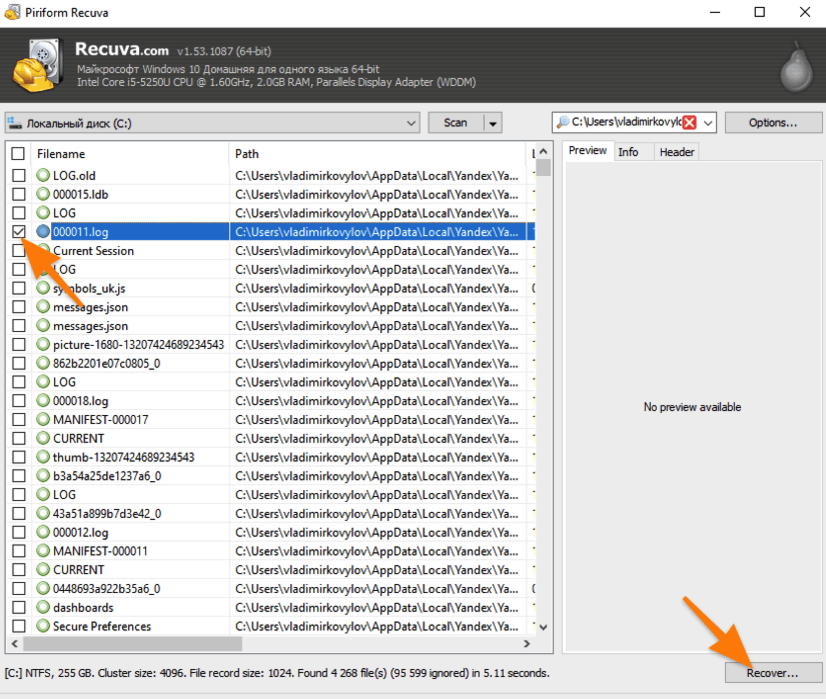
Task: Check the box for LOG.old
Action: 18,175
